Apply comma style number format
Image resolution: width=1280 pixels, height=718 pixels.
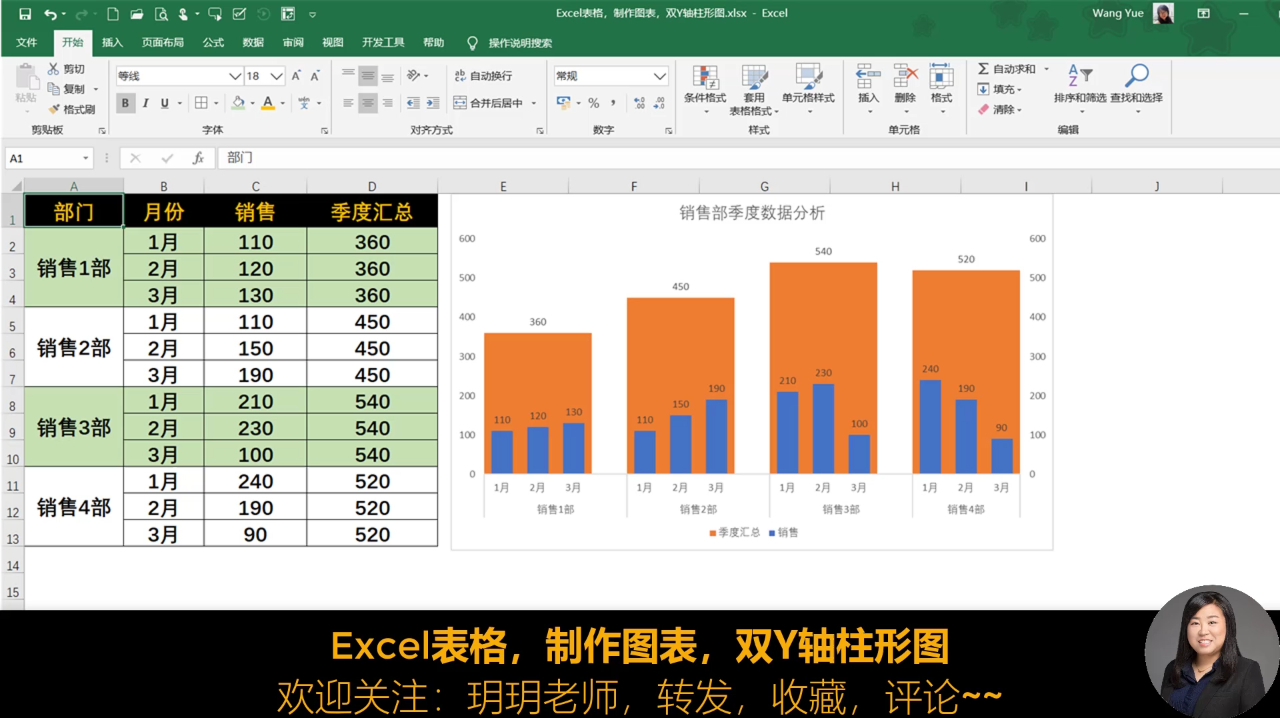click(613, 103)
